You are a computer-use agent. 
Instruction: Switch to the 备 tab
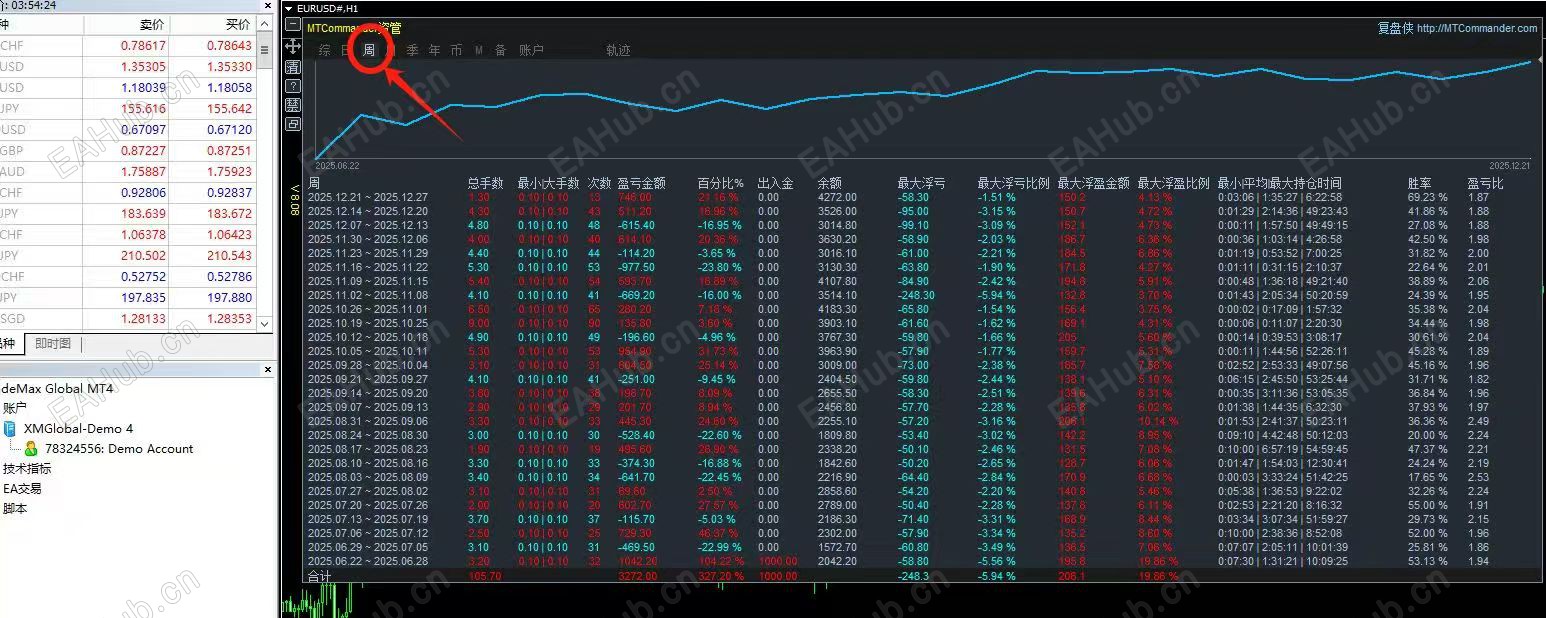501,50
